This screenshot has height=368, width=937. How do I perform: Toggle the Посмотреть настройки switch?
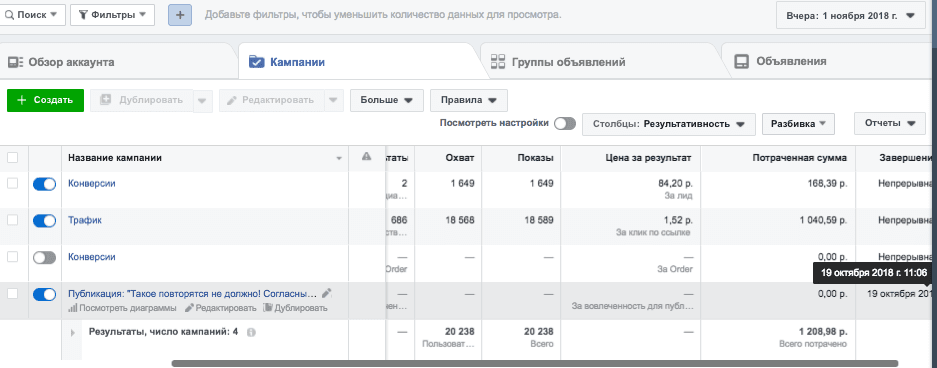[x=565, y=124]
